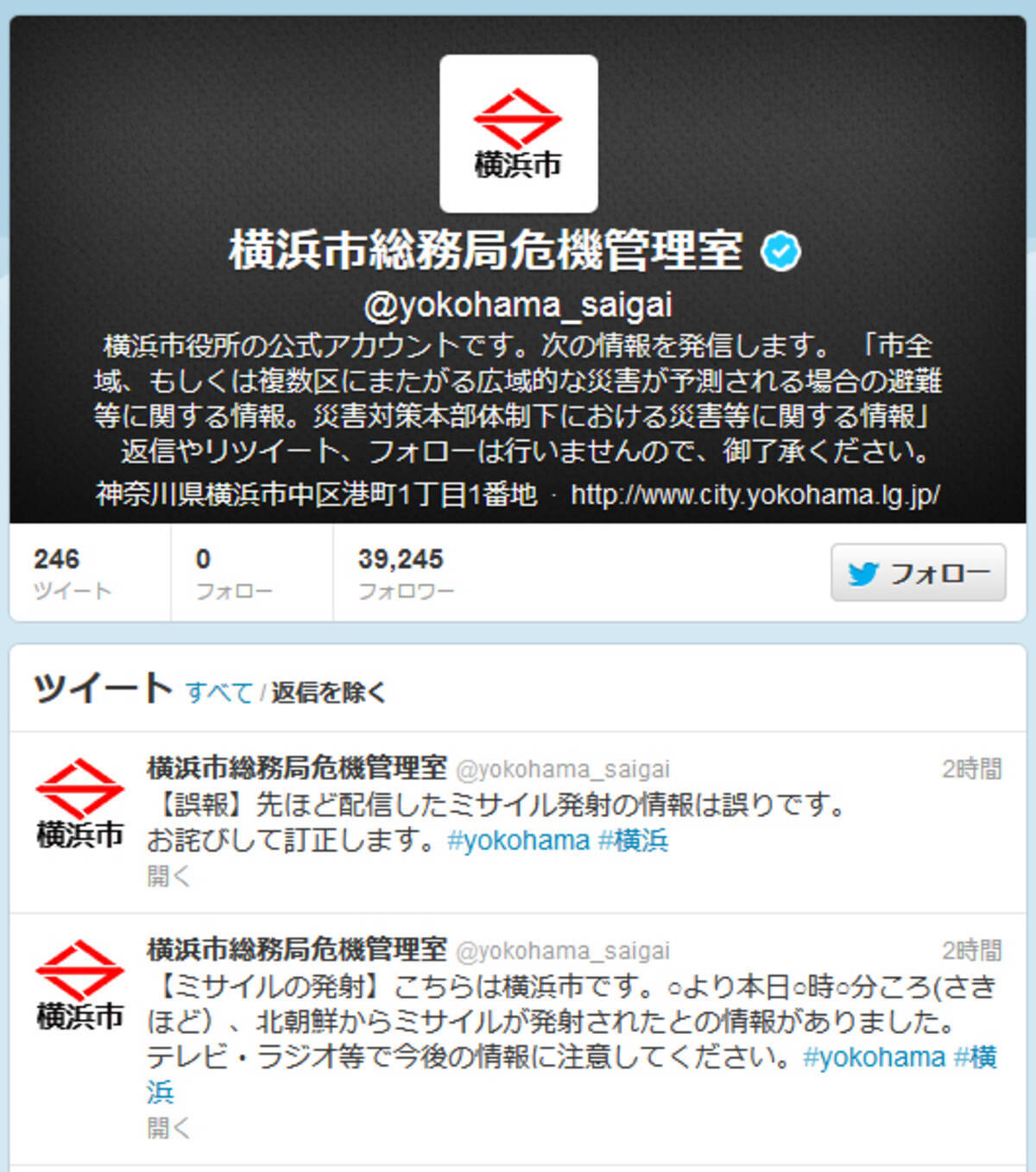Click the avatar on the 誤報 tweet
The height and width of the screenshot is (1172, 1036).
click(x=79, y=803)
